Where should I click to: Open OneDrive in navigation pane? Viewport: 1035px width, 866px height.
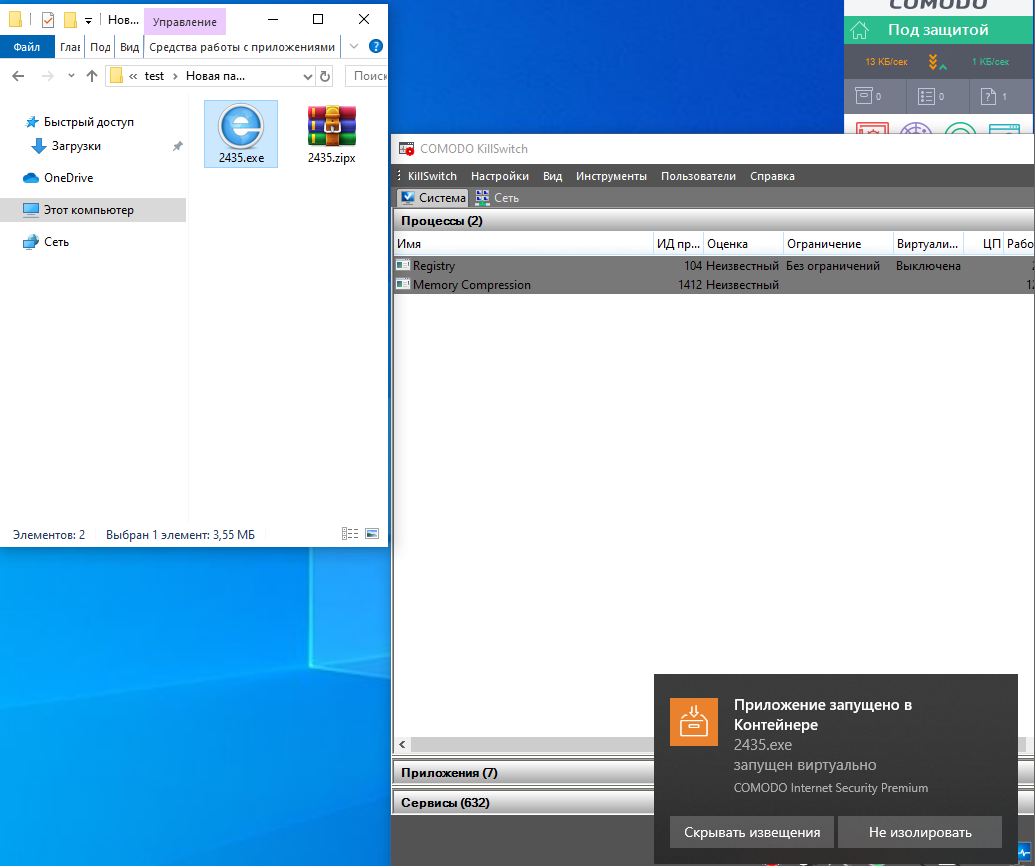(x=68, y=178)
